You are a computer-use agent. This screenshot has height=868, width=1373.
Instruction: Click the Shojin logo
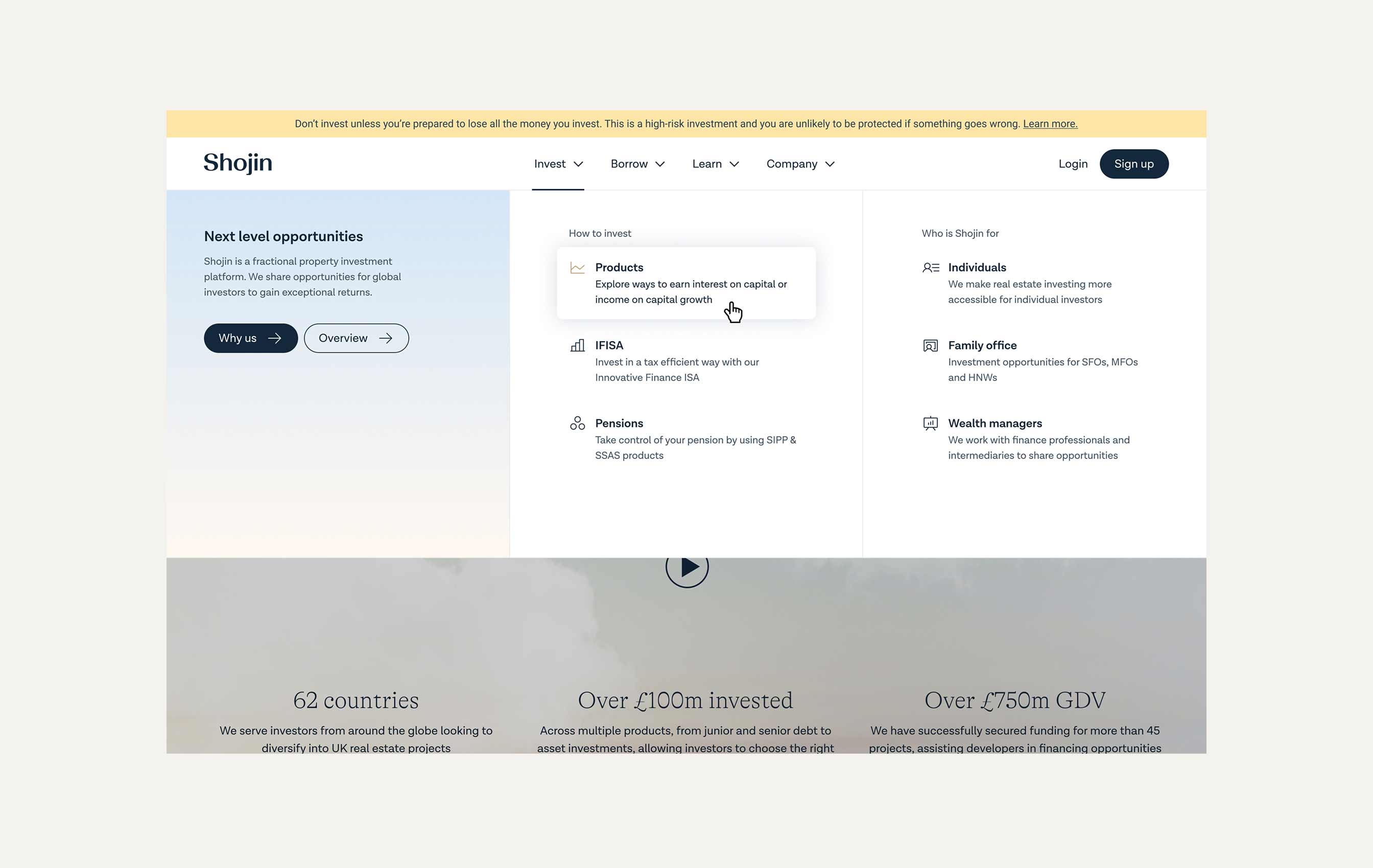tap(238, 163)
